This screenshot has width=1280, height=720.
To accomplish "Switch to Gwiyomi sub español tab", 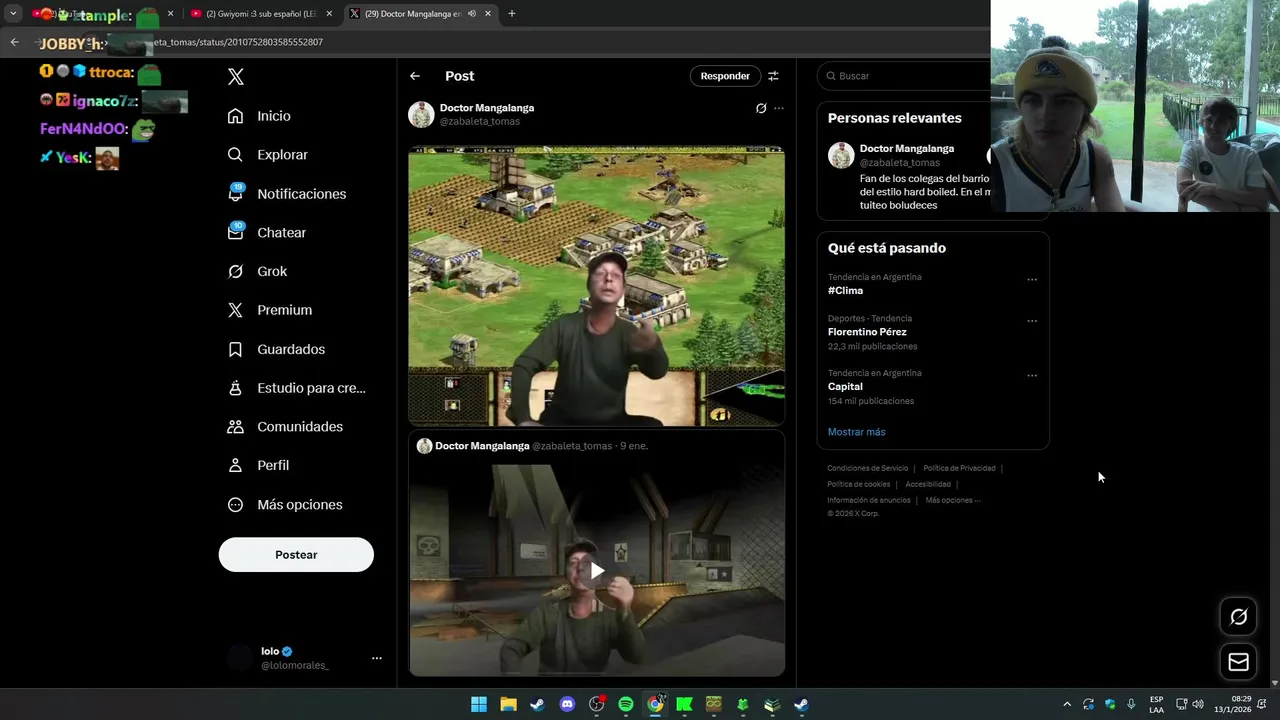I will (x=262, y=14).
